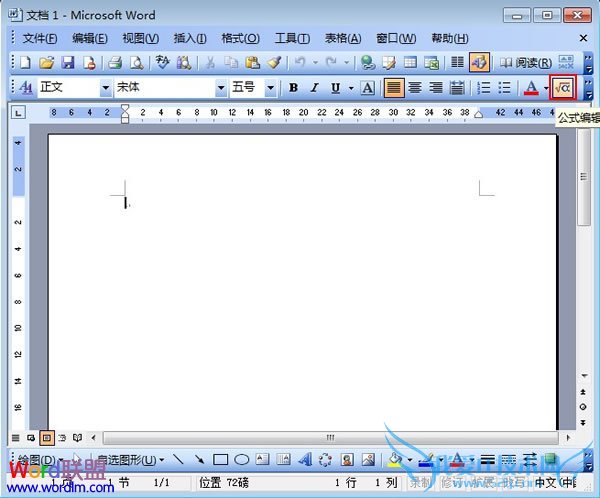Open the font size dropdown showing 五号

[x=270, y=88]
